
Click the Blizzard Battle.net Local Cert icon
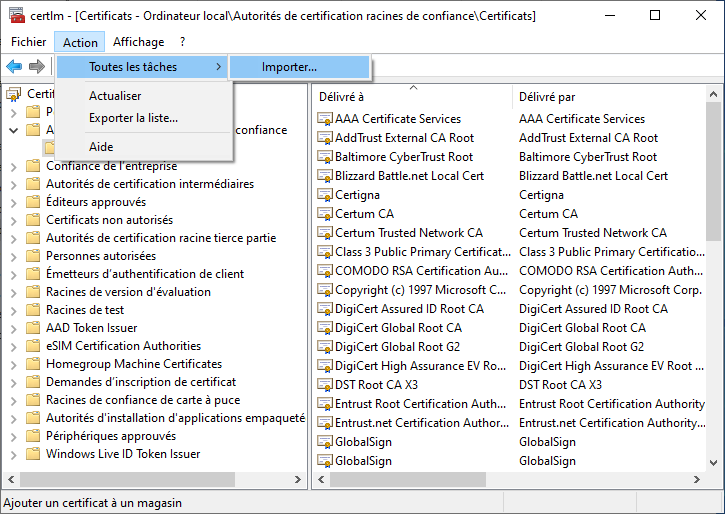pos(325,176)
